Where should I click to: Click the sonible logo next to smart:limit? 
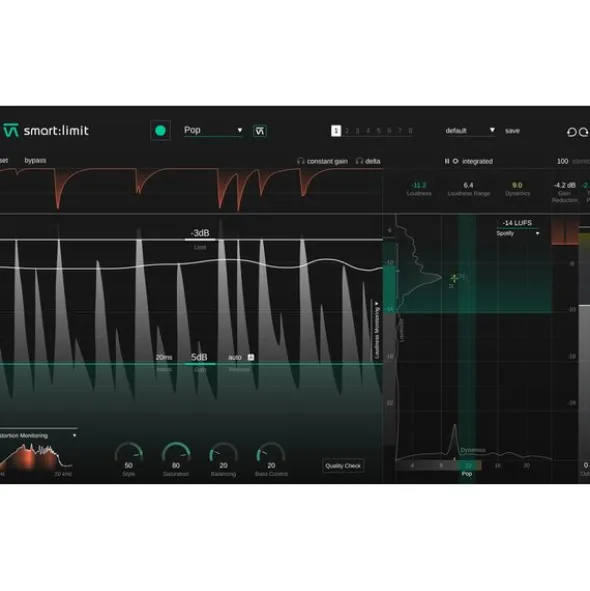(11, 130)
